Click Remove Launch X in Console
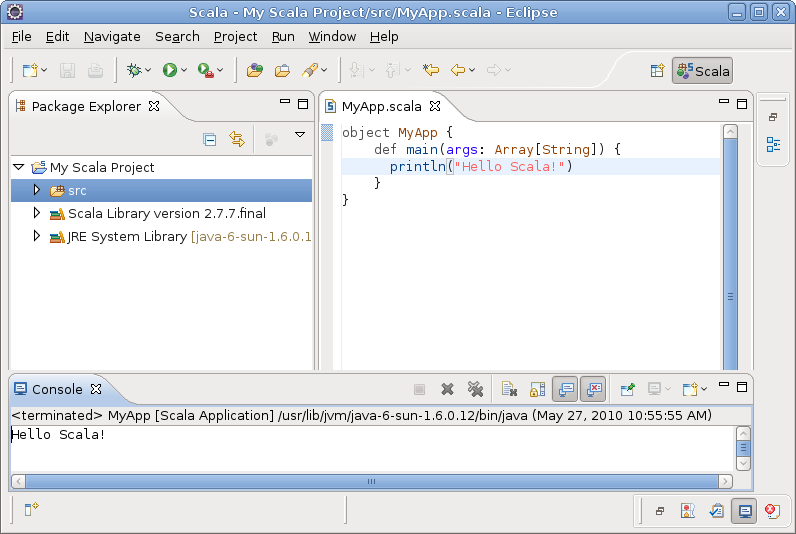This screenshot has width=796, height=534. click(447, 389)
